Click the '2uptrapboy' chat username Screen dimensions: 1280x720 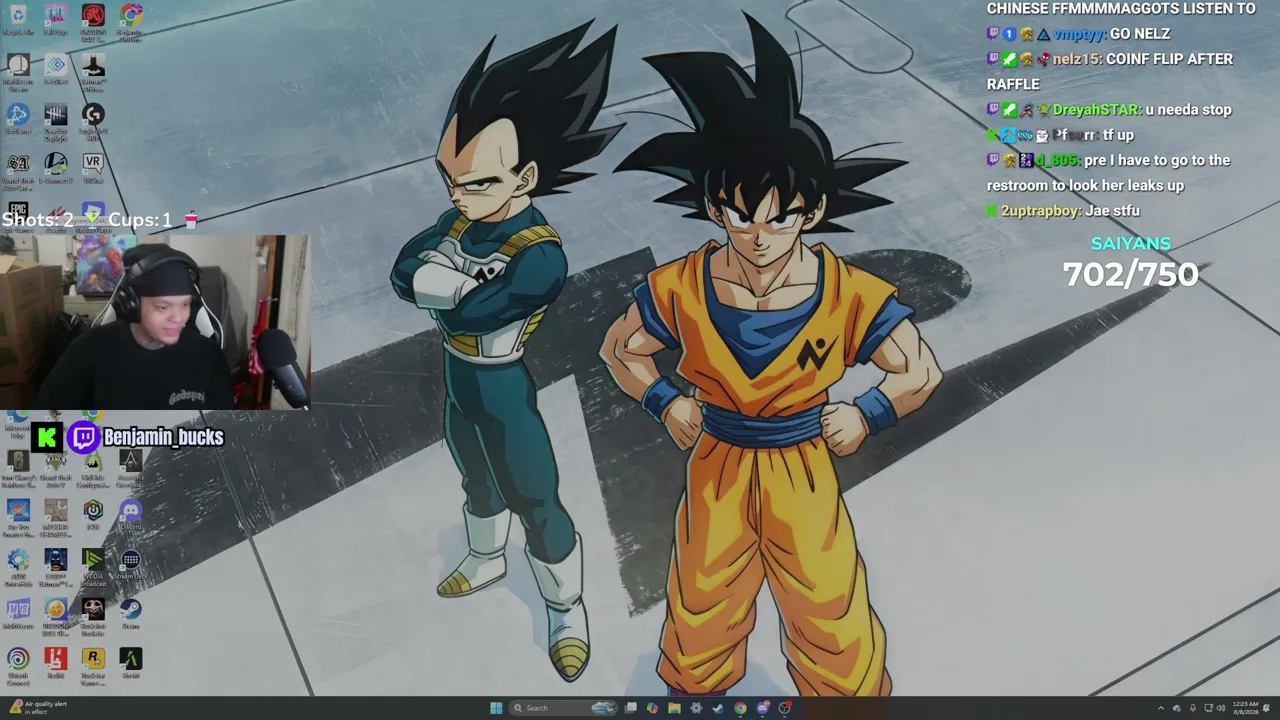(x=1041, y=211)
